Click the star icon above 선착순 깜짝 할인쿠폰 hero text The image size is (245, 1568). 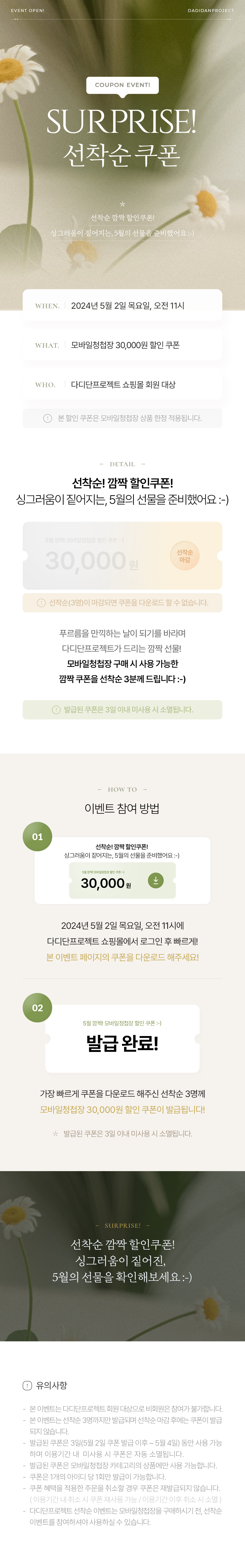tap(122, 204)
